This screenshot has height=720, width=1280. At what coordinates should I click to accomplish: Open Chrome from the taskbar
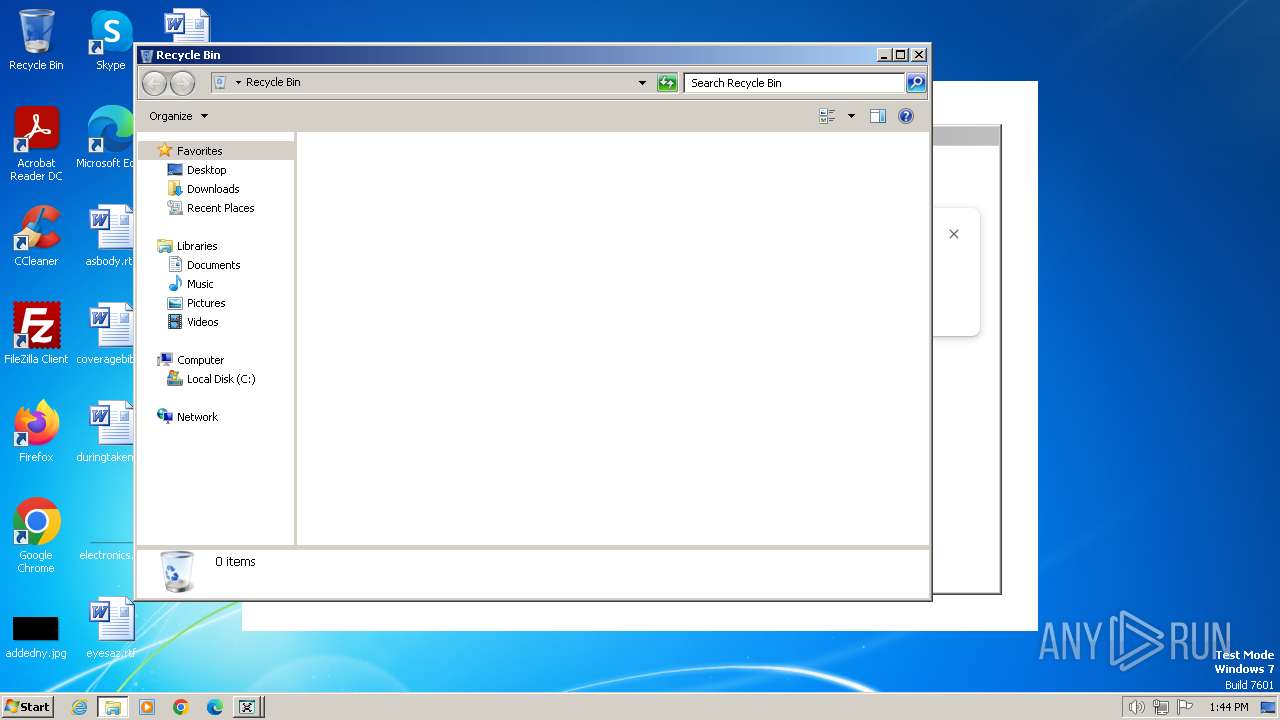pyautogui.click(x=181, y=707)
